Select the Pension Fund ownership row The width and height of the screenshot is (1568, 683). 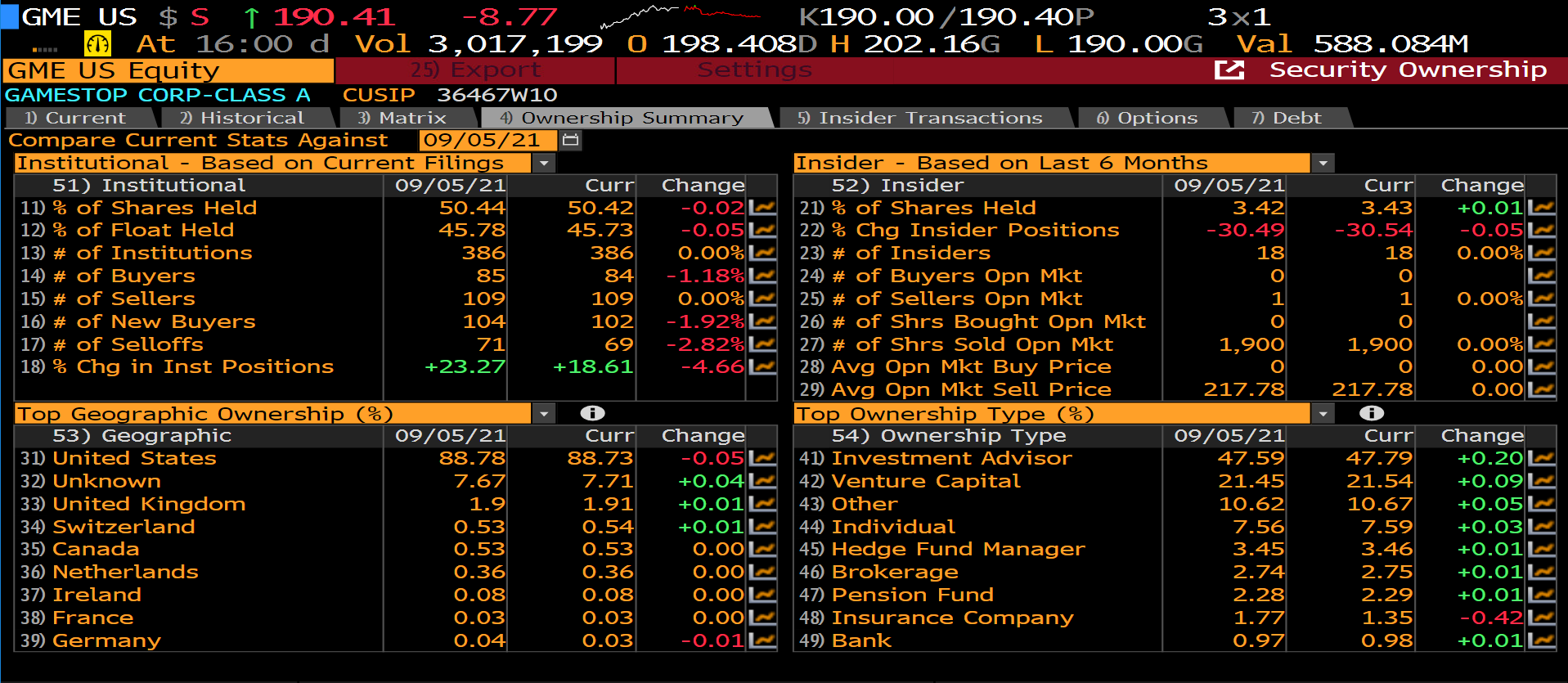(913, 595)
